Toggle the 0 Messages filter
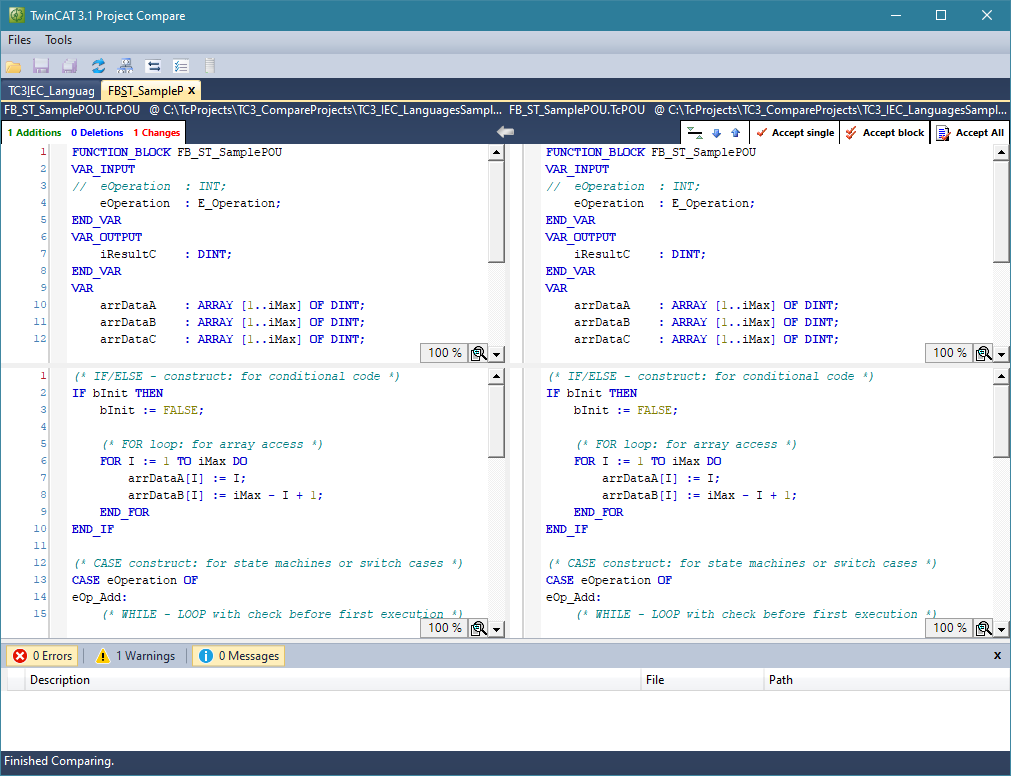 coord(239,656)
